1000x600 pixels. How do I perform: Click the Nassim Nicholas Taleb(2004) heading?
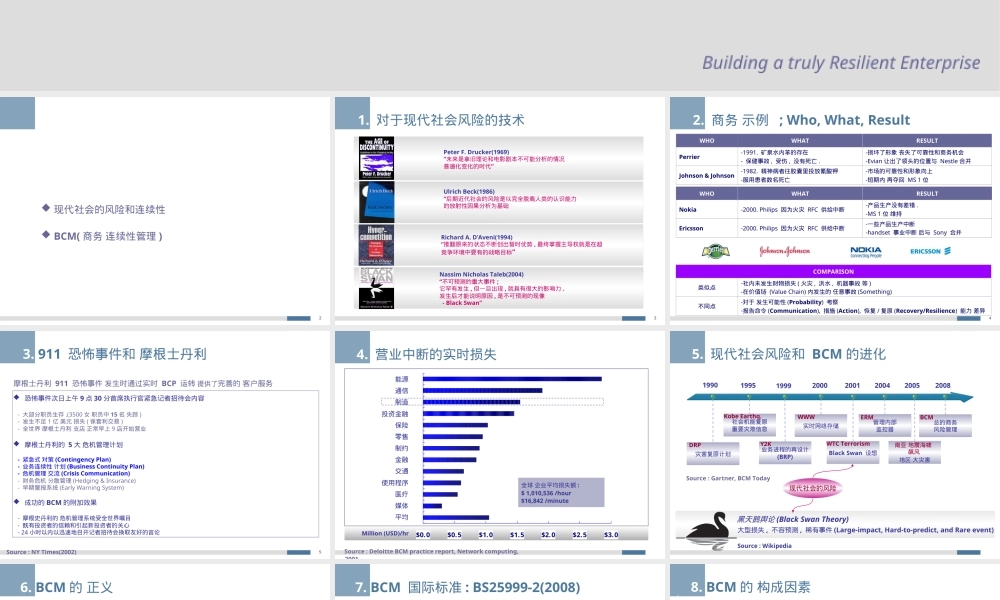click(481, 274)
